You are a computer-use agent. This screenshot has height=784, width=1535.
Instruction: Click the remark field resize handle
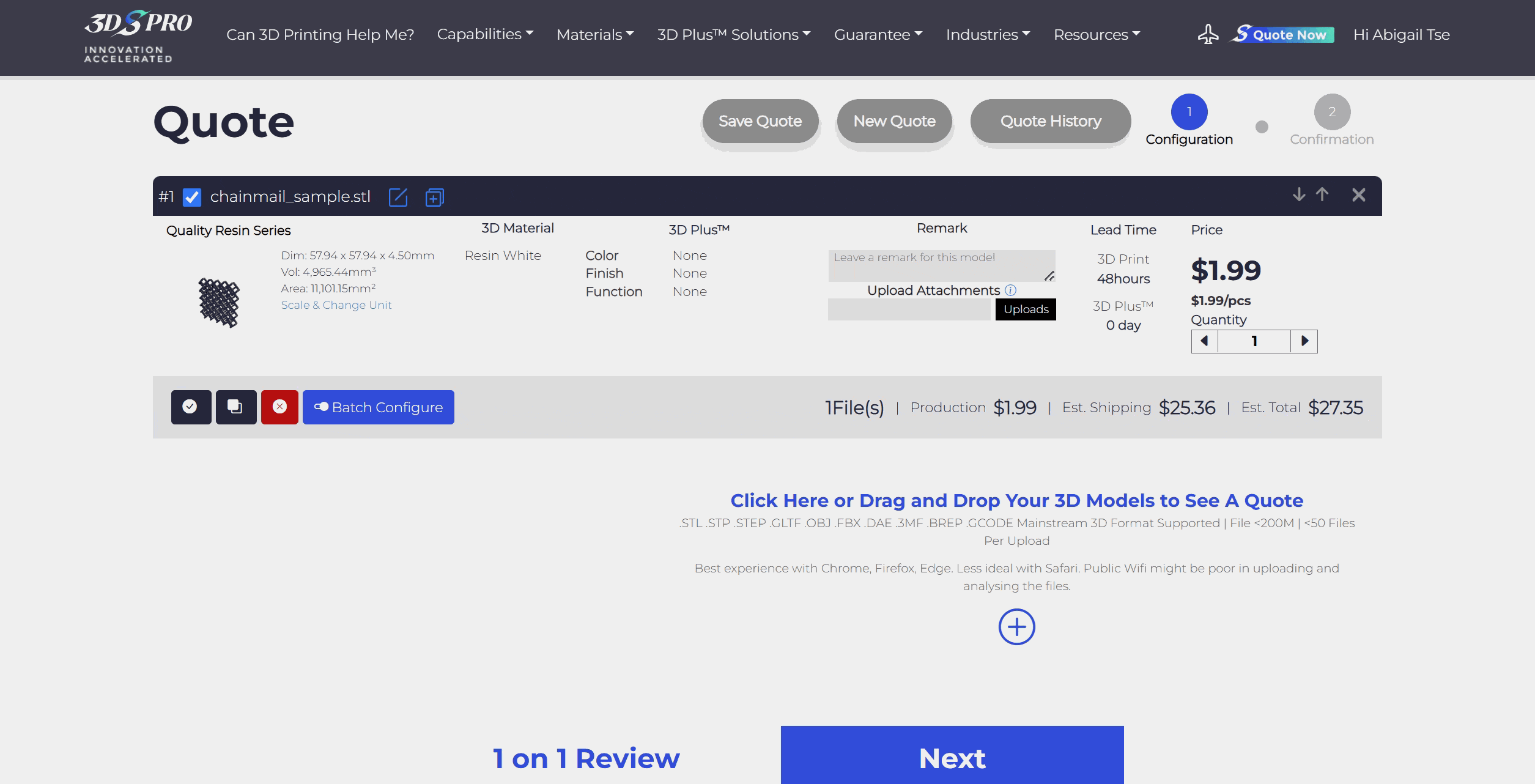click(x=1049, y=276)
